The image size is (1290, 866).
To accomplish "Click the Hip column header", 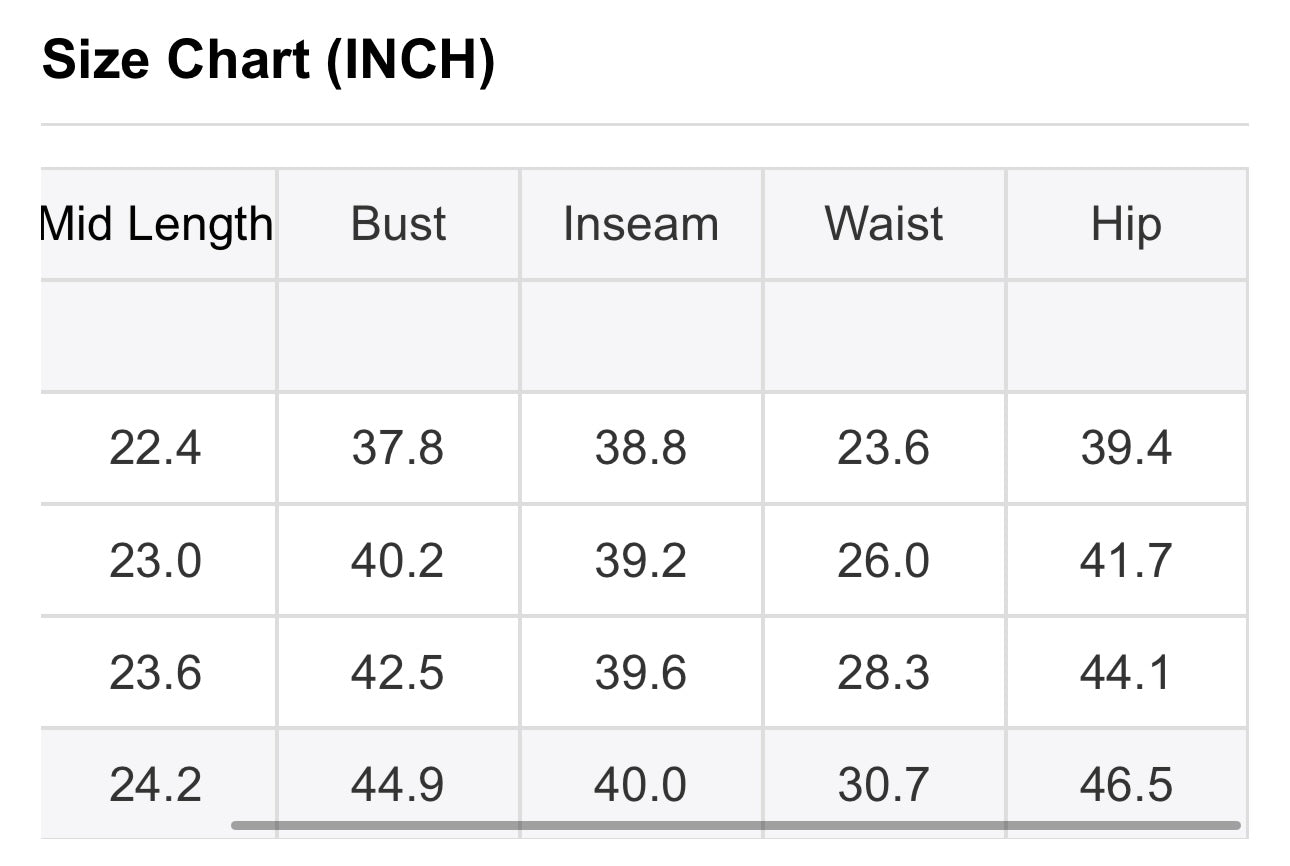I will point(1127,224).
